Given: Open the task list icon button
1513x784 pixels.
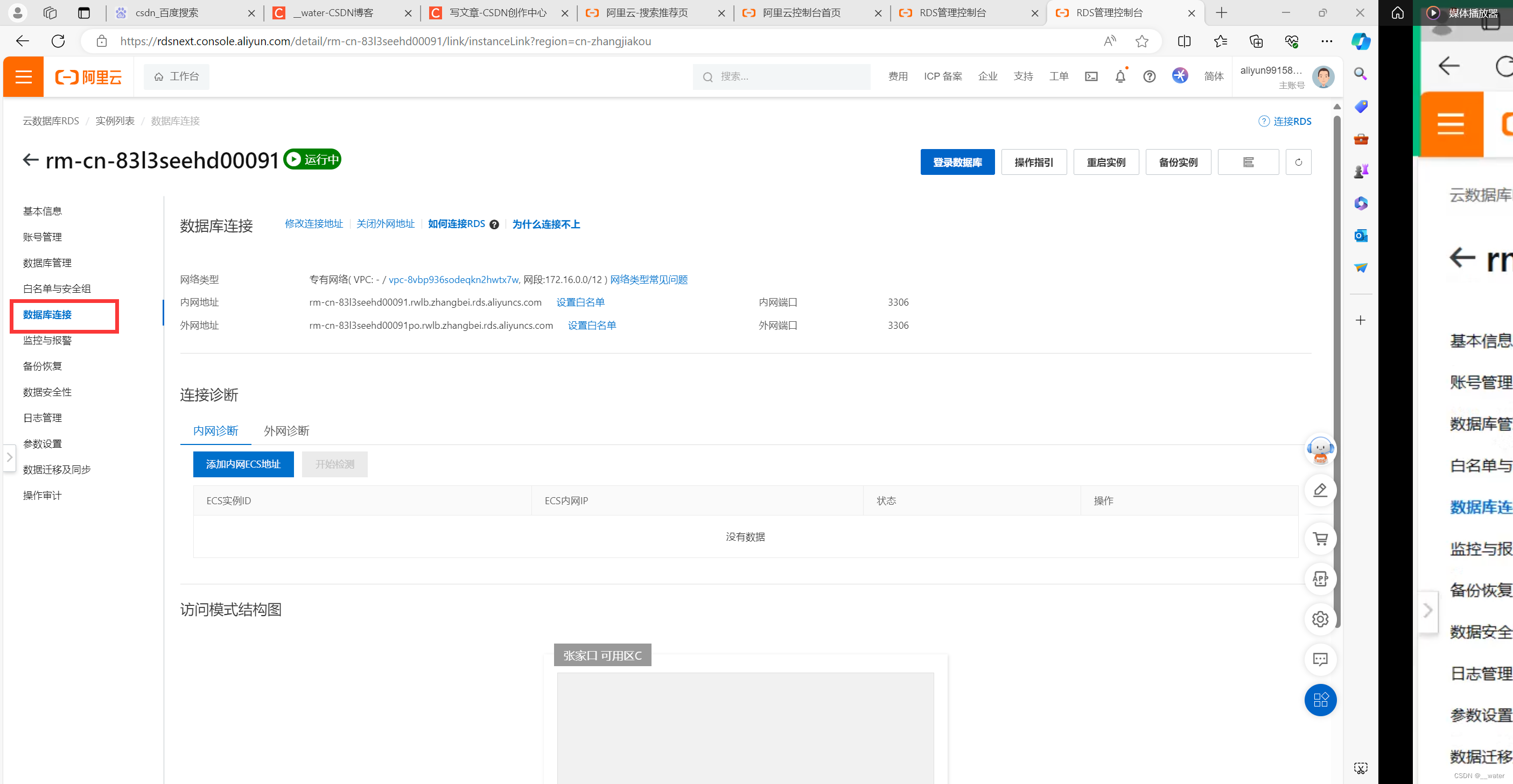Looking at the screenshot, I should point(1248,162).
